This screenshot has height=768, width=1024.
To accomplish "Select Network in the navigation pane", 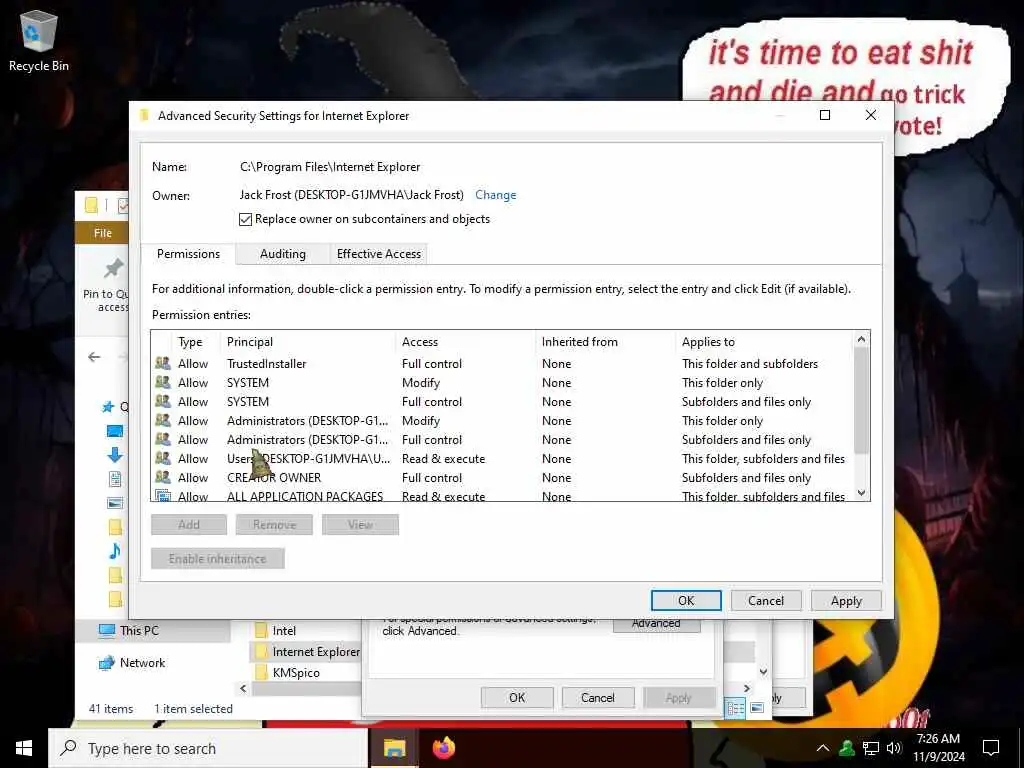I will 142,663.
